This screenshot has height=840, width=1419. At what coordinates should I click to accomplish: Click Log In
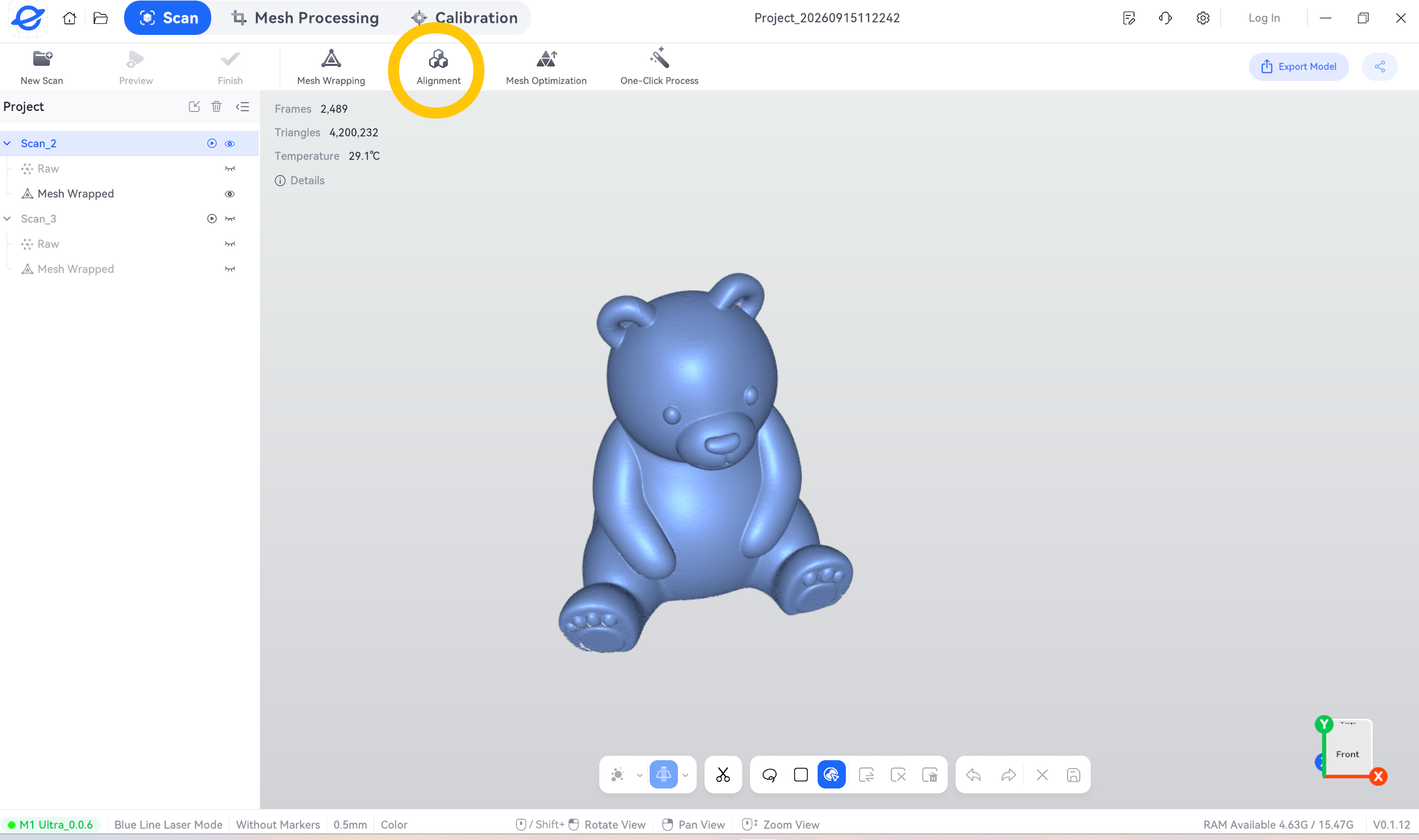[1264, 18]
